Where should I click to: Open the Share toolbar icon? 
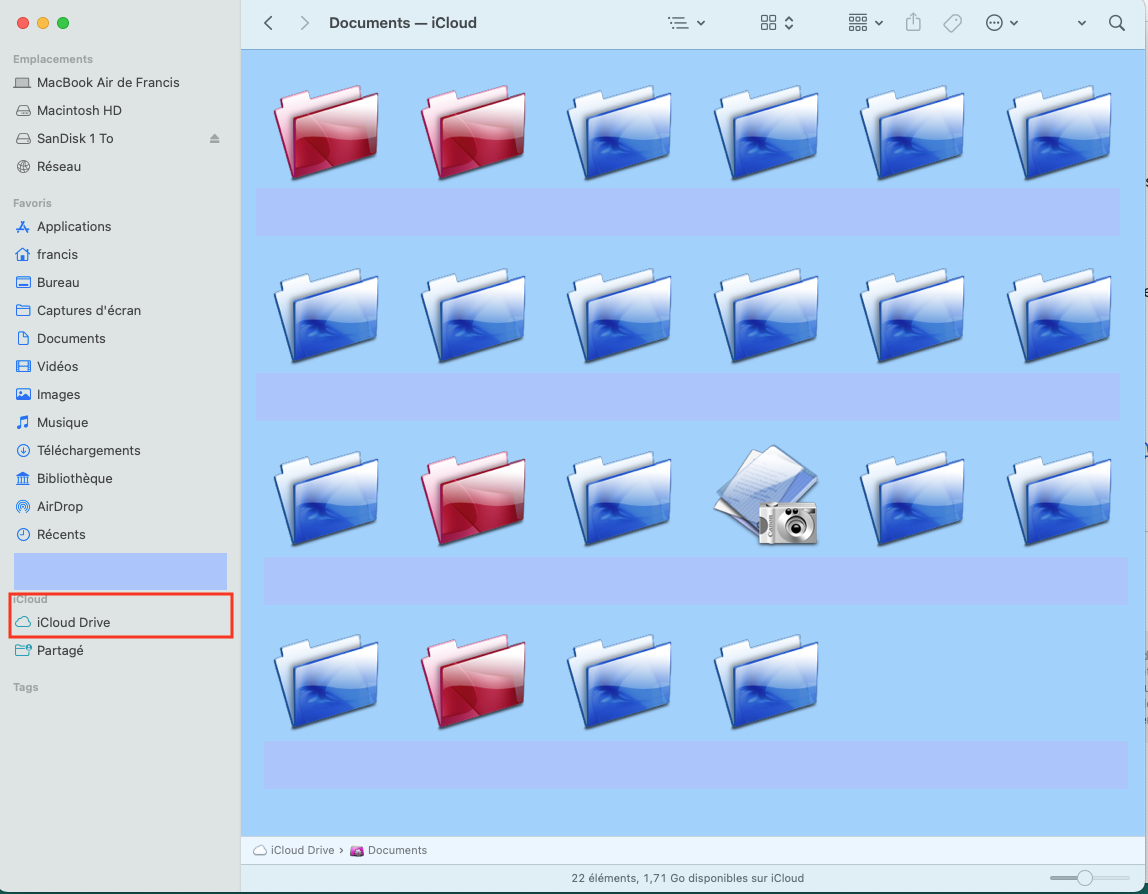click(x=913, y=23)
